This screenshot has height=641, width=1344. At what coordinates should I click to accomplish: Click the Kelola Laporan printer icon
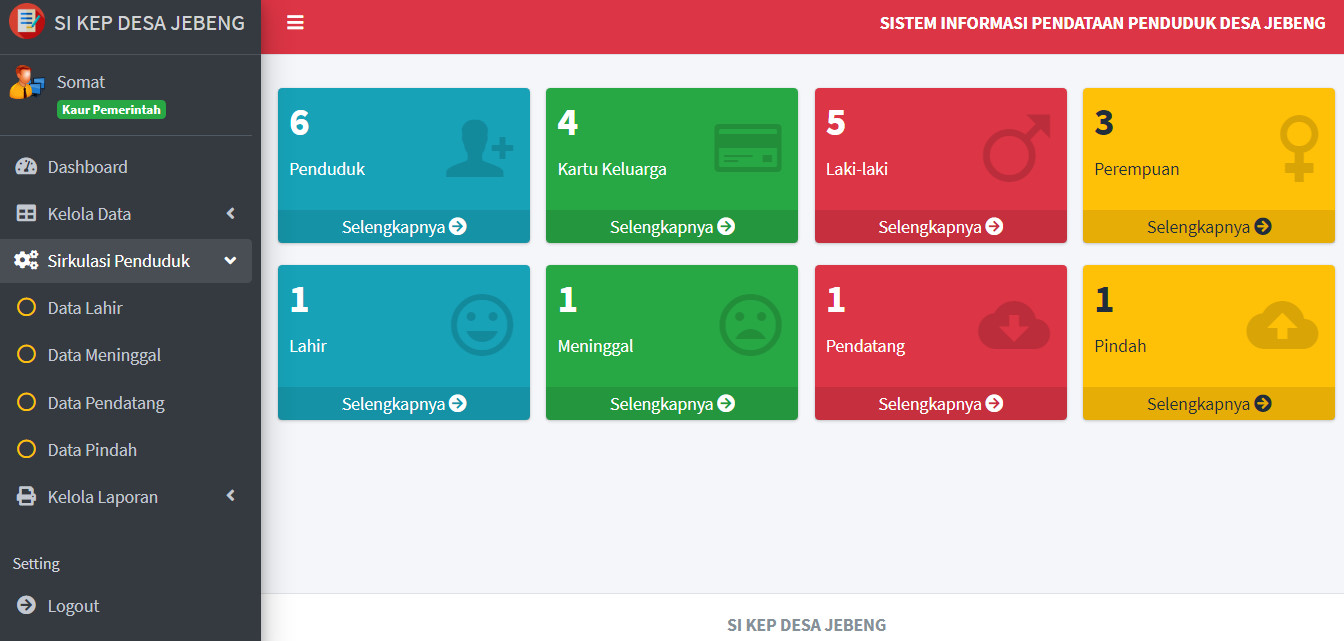pos(26,497)
